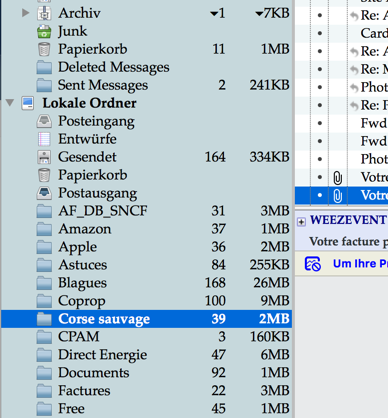Image resolution: width=388 pixels, height=418 pixels.
Task: Click the Posteingang inbox icon
Action: point(44,121)
